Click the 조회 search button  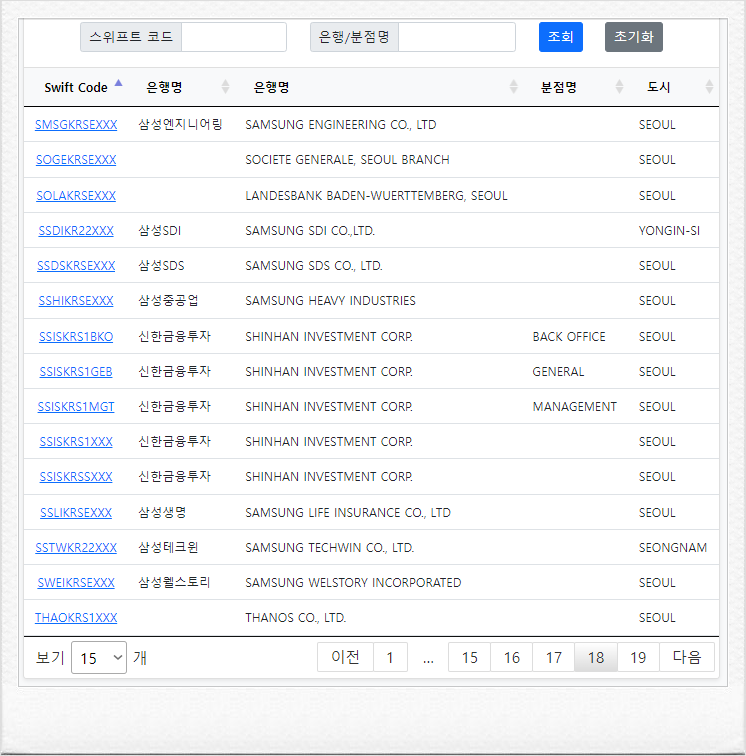pos(560,37)
